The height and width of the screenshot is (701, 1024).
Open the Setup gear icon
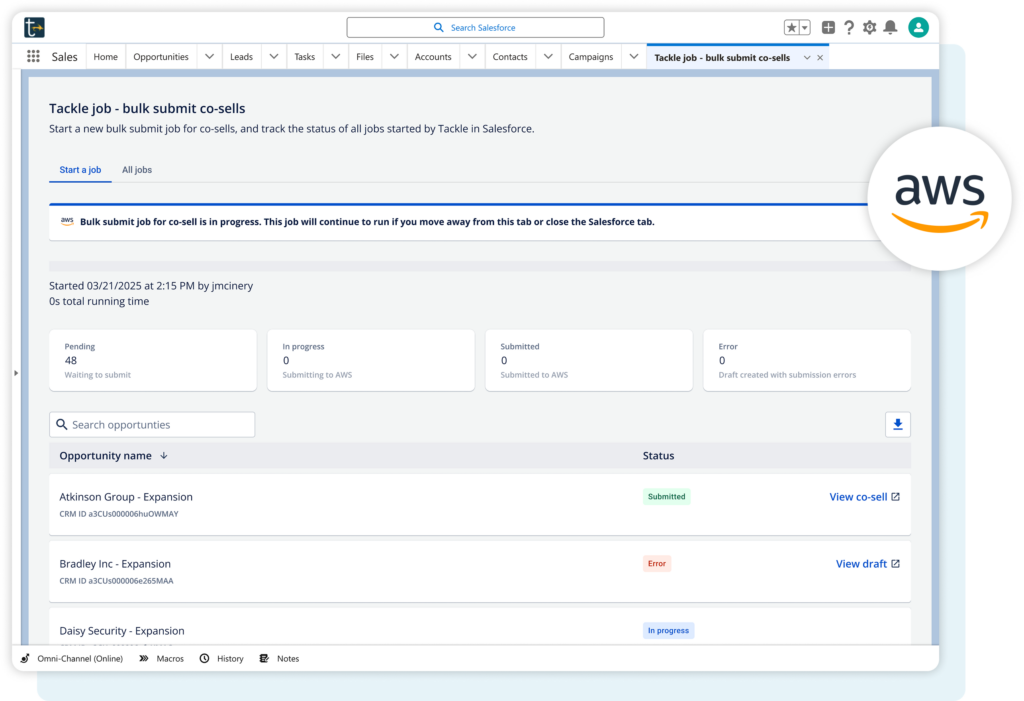click(869, 27)
